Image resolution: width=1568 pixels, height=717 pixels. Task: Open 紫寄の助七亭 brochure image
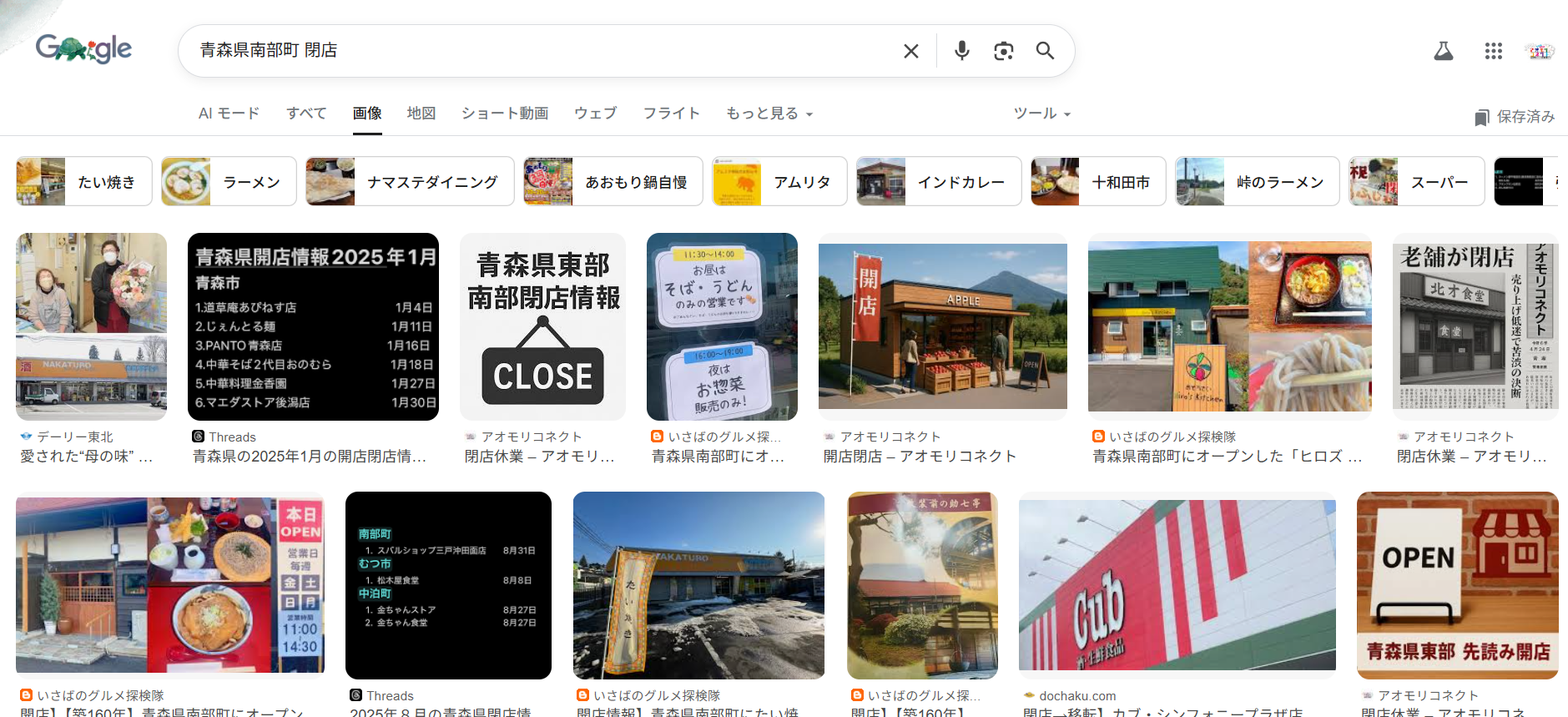click(x=922, y=585)
